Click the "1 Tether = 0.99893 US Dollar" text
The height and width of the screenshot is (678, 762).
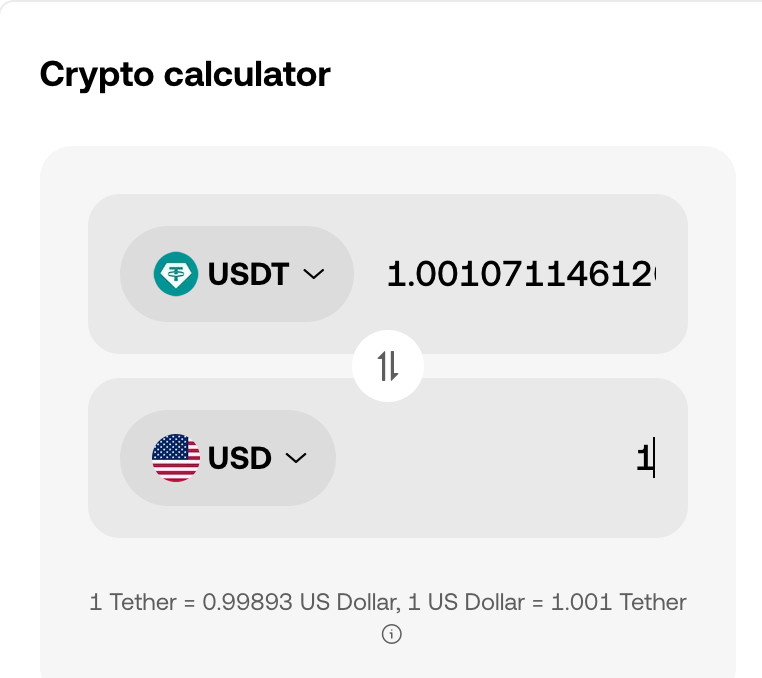pos(245,602)
